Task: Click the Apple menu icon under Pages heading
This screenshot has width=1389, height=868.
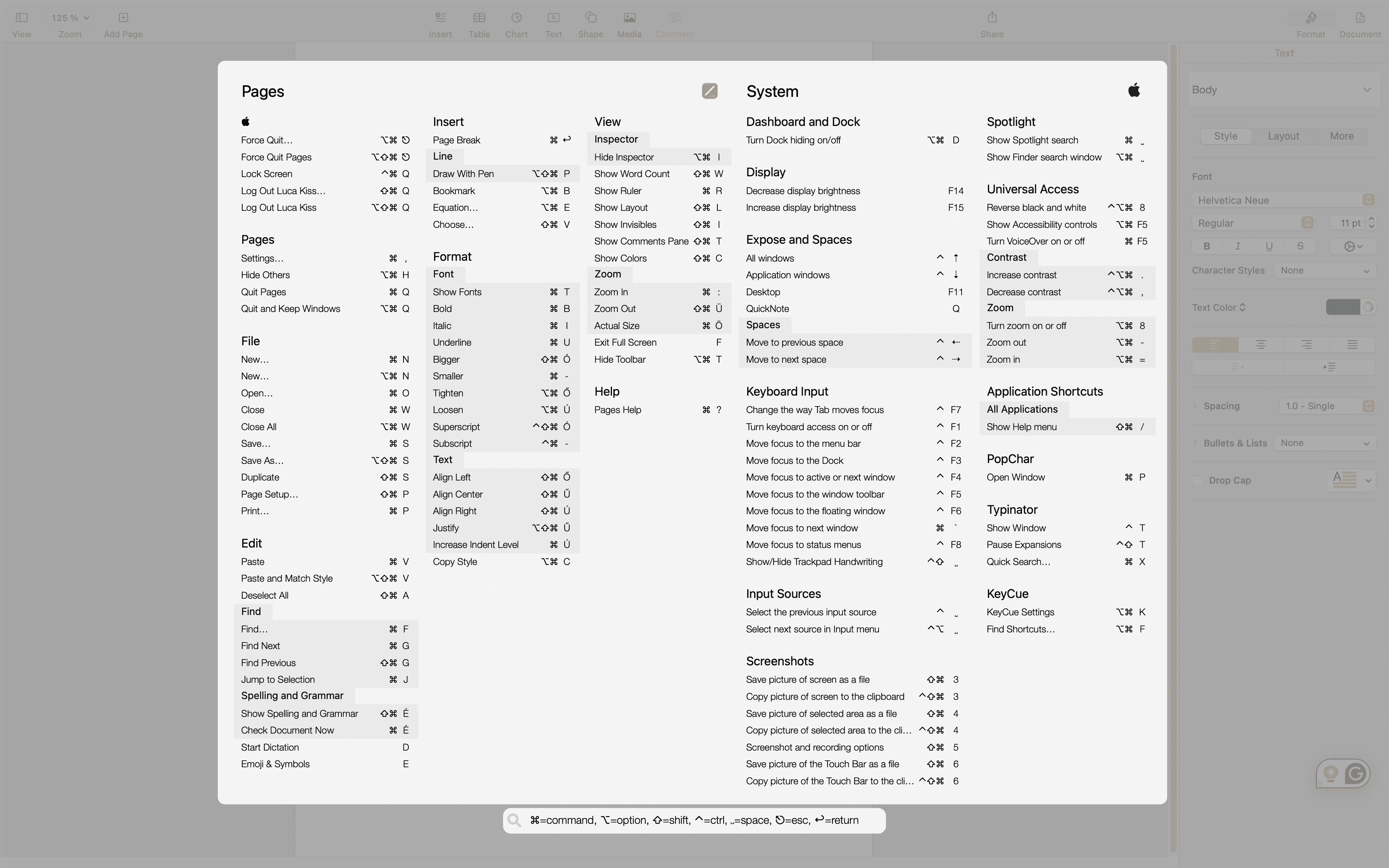Action: 246,122
